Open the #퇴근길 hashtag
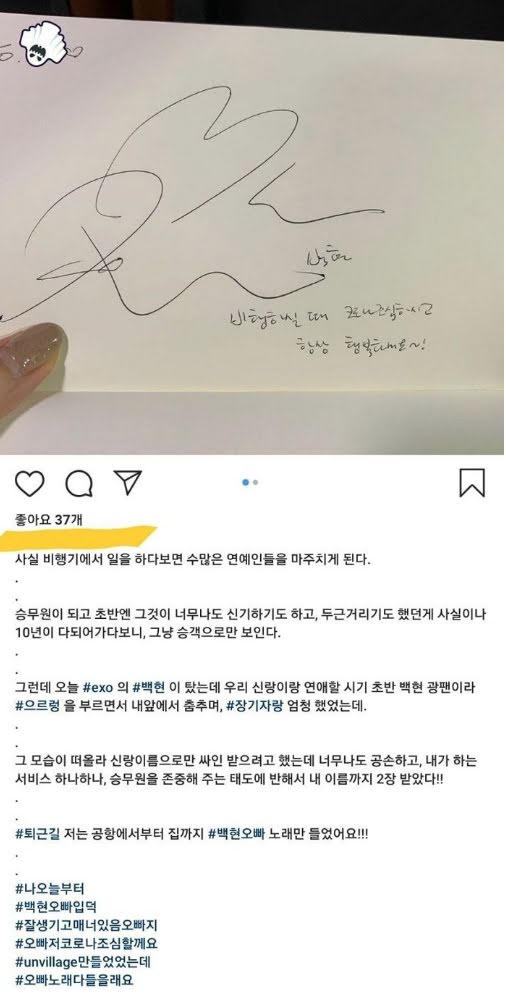 click(x=39, y=835)
